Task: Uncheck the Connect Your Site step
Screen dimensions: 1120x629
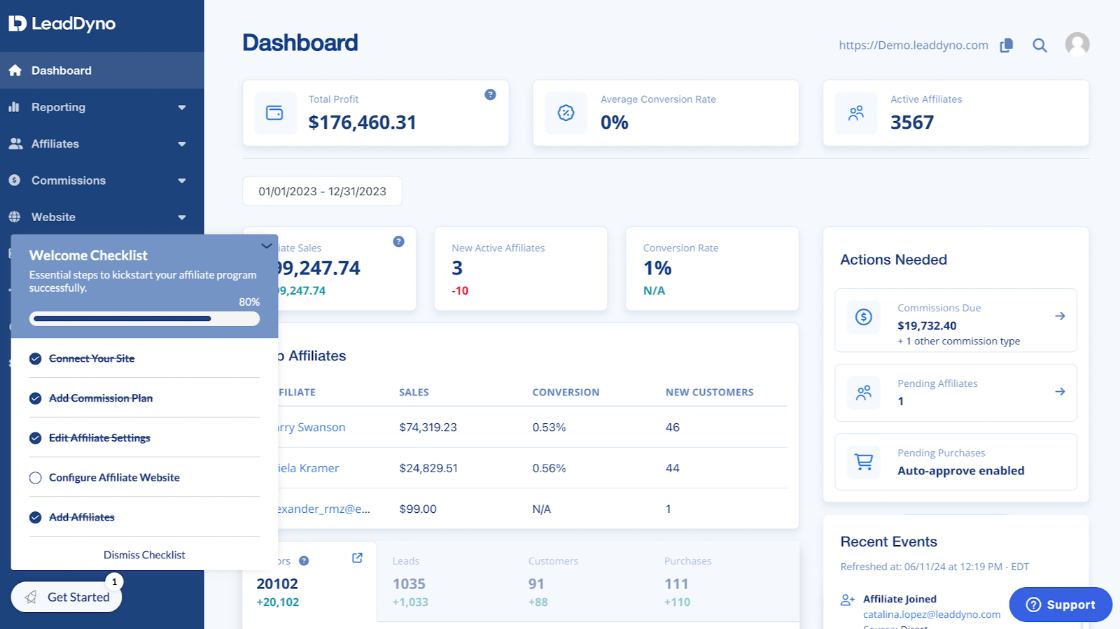Action: click(x=36, y=357)
